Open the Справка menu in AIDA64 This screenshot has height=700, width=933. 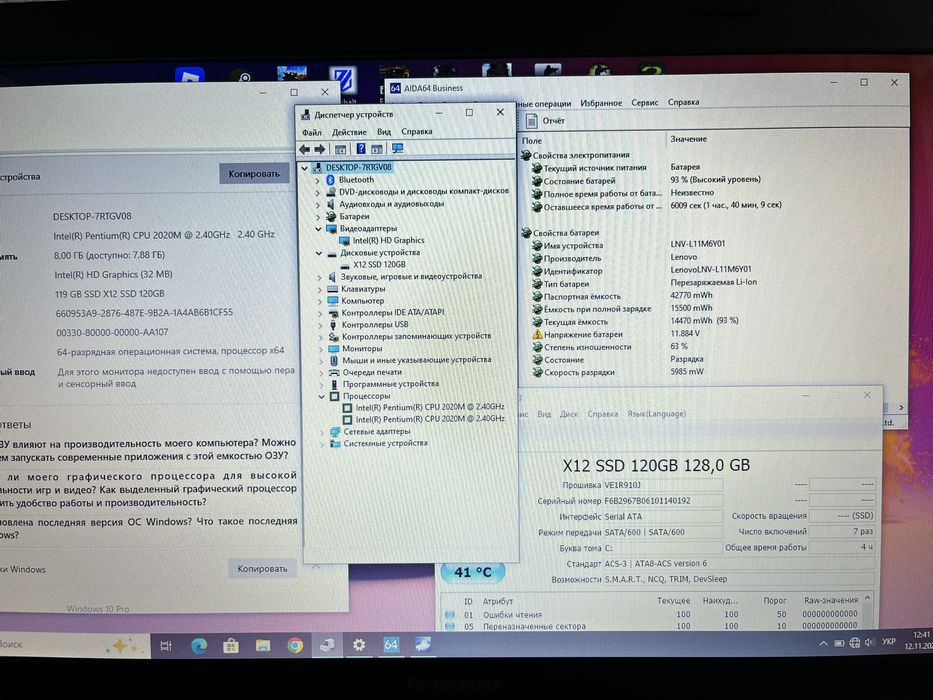(683, 102)
